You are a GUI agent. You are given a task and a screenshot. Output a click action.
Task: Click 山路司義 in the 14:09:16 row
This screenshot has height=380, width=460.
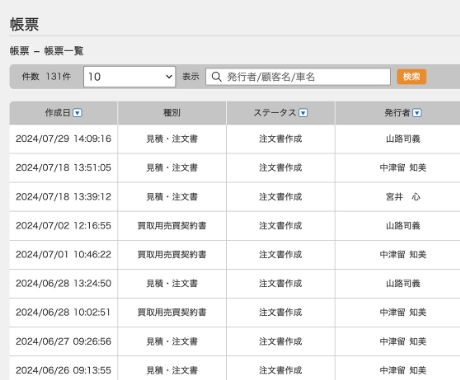403,139
